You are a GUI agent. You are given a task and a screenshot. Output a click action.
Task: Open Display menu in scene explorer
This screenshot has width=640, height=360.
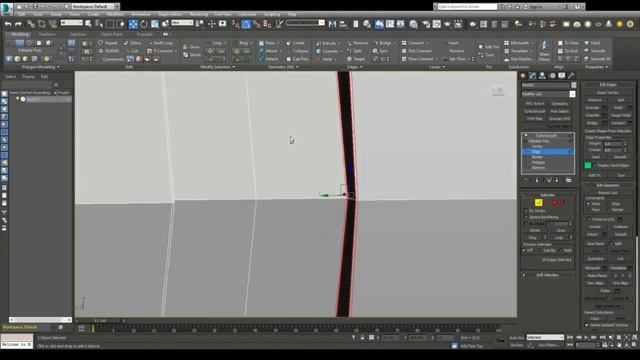pyautogui.click(x=28, y=76)
